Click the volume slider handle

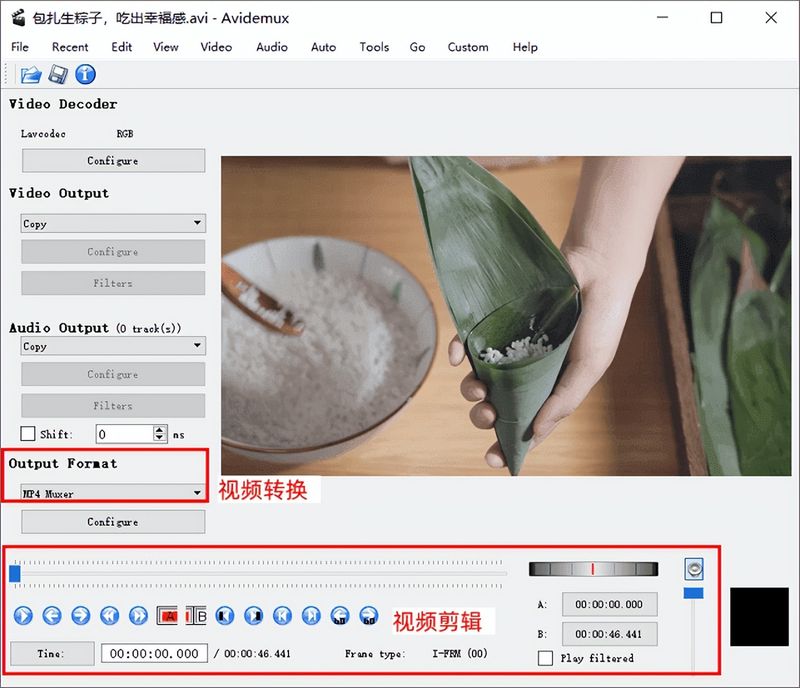693,593
